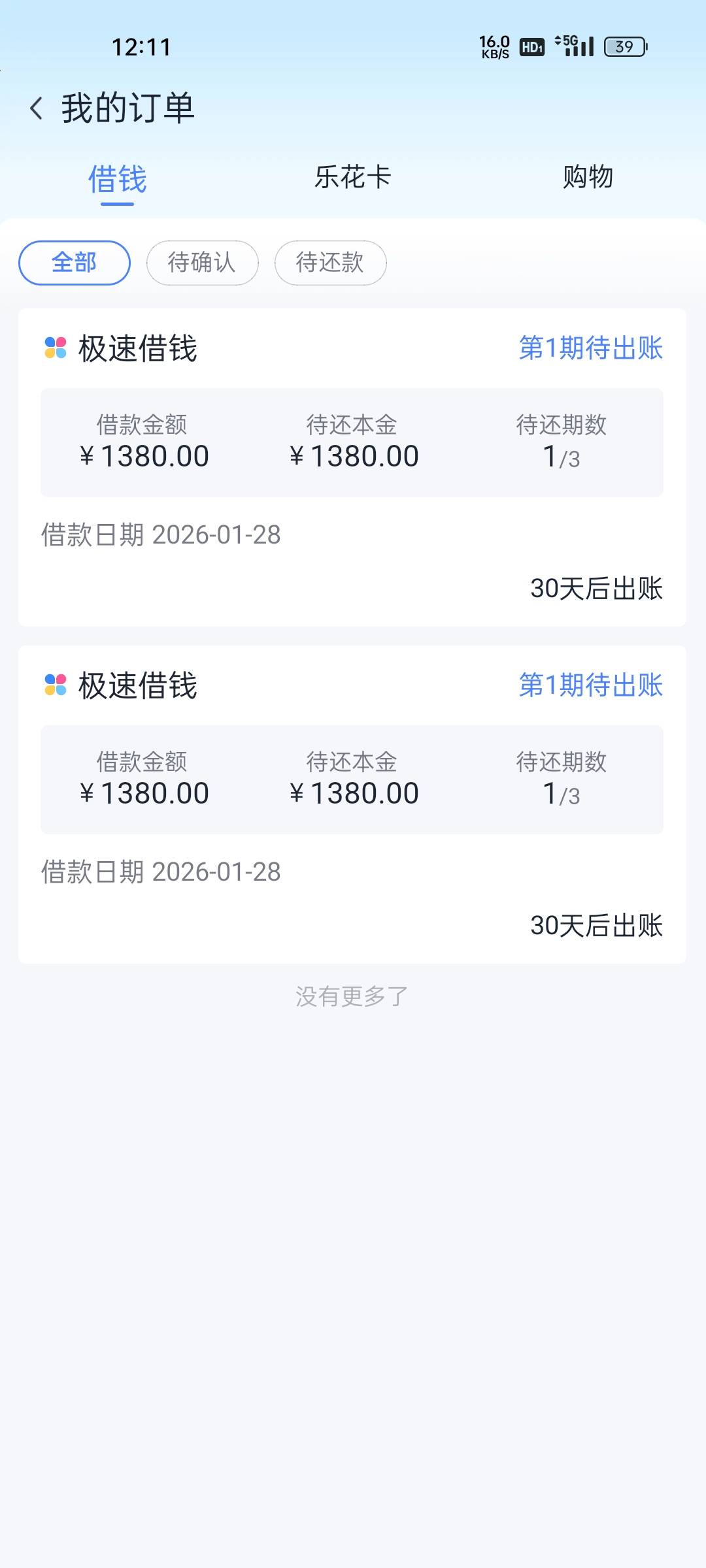Tap the HD1 status icon
The height and width of the screenshot is (1568, 706).
pos(532,47)
